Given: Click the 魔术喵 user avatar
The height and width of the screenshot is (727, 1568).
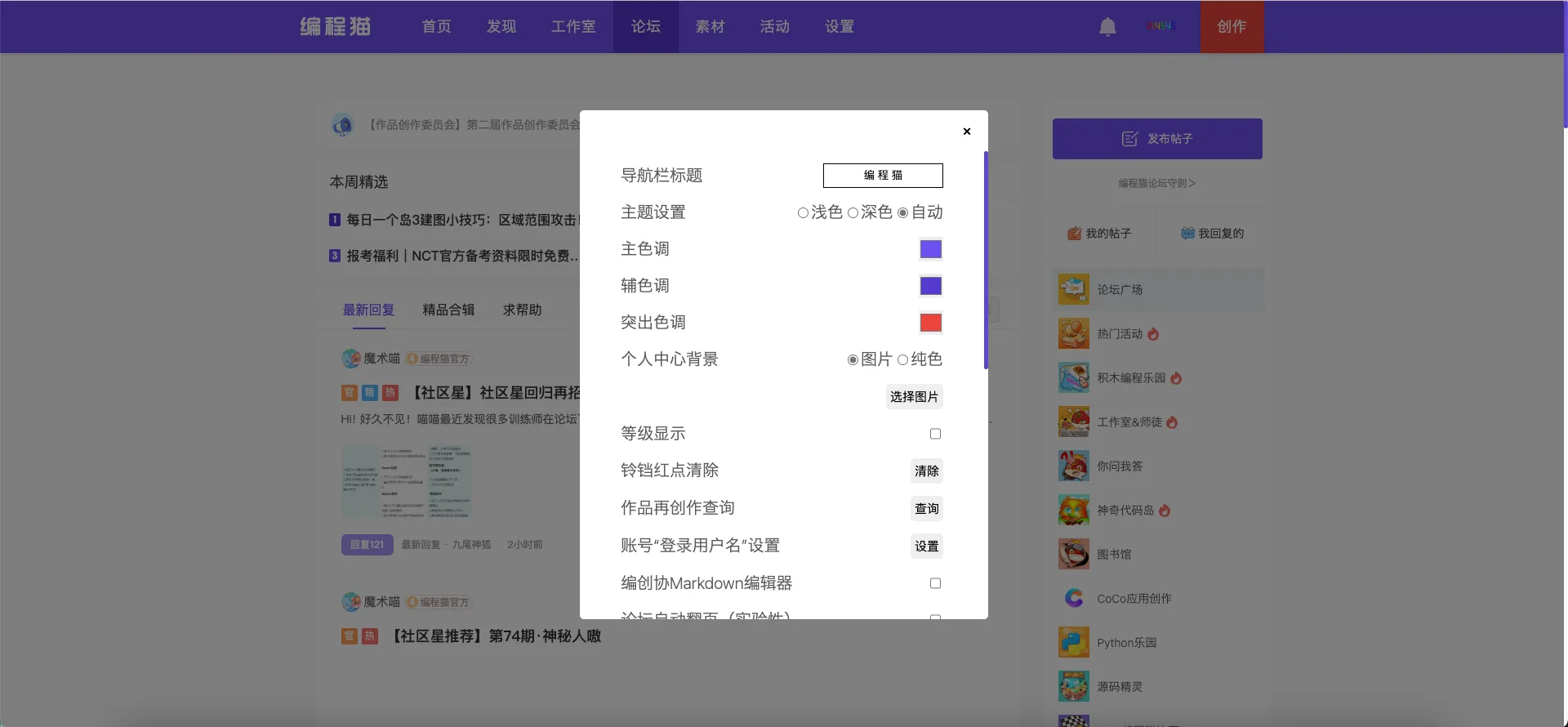Looking at the screenshot, I should pos(351,359).
